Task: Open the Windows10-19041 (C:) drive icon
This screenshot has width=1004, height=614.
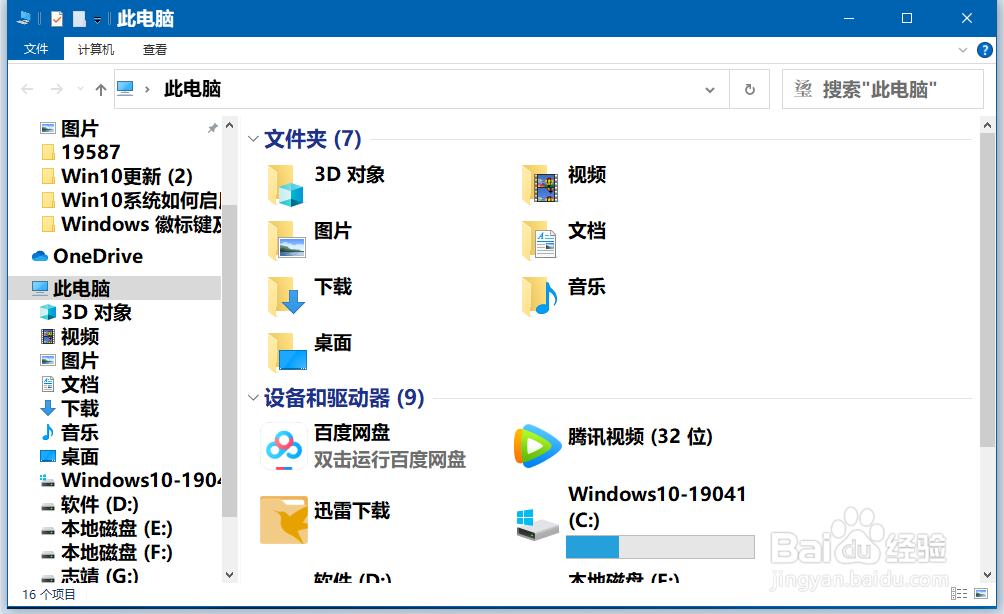Action: [538, 524]
